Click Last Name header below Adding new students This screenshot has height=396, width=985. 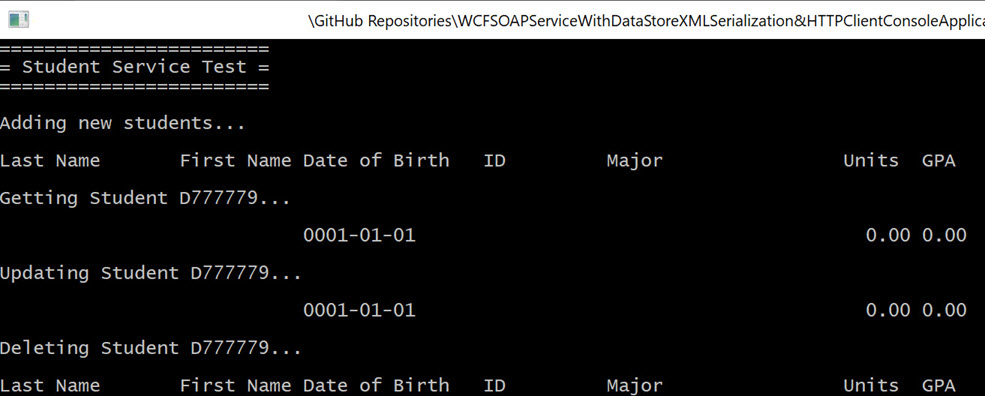point(50,161)
